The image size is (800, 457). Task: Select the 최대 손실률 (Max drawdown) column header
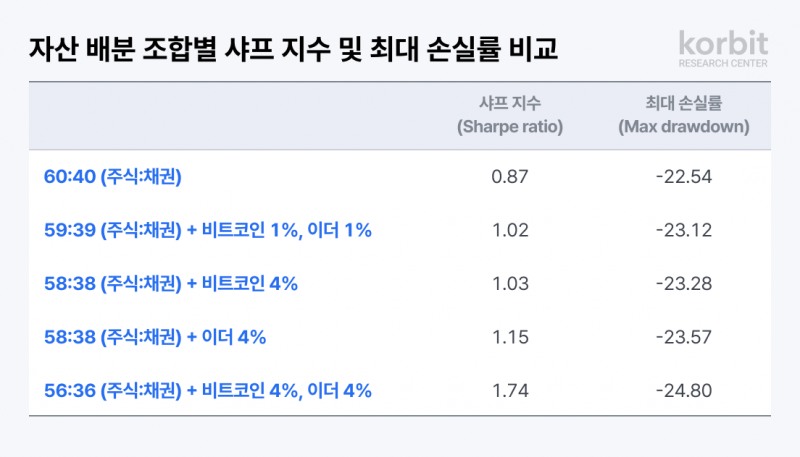click(x=683, y=115)
